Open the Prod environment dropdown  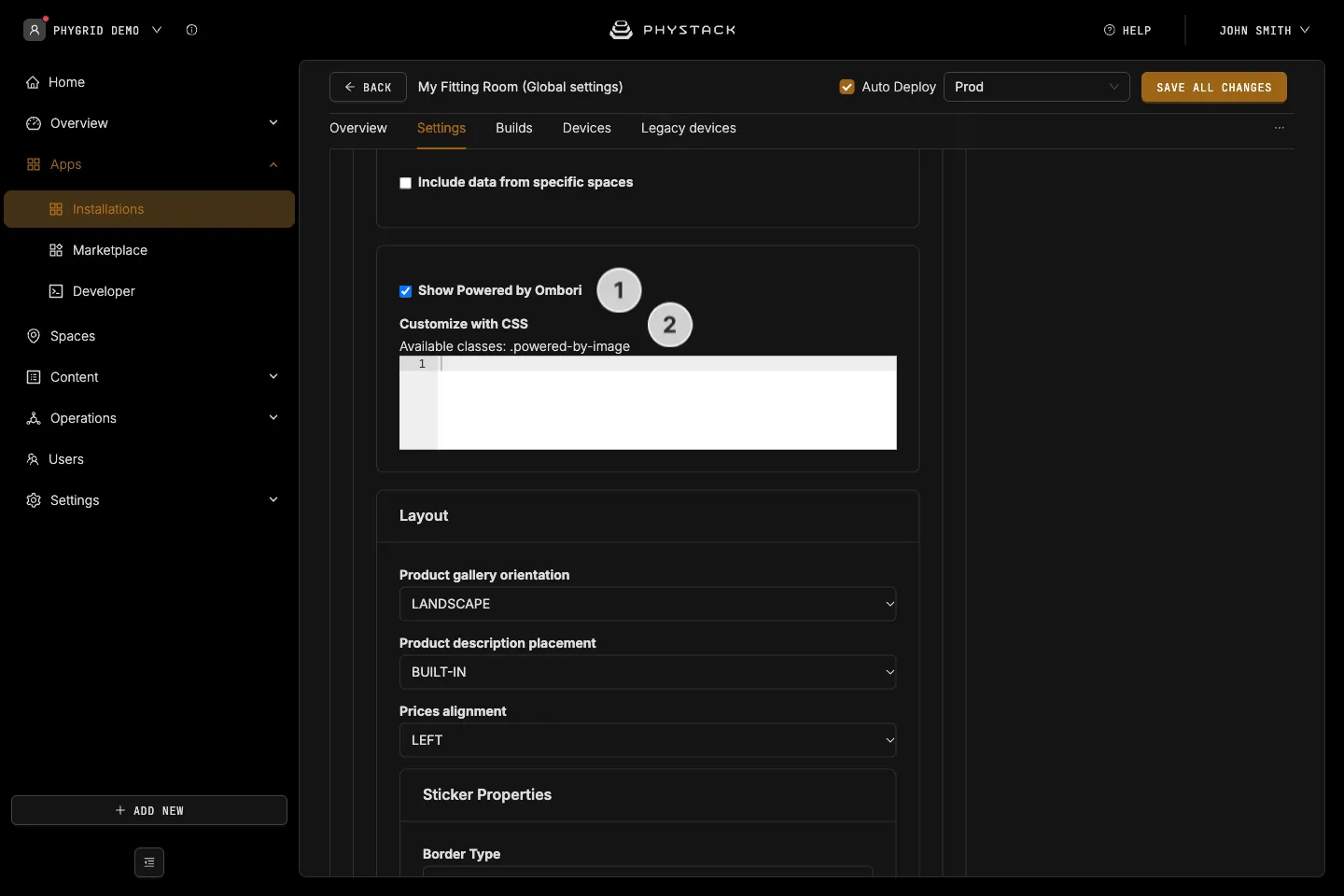click(1037, 87)
